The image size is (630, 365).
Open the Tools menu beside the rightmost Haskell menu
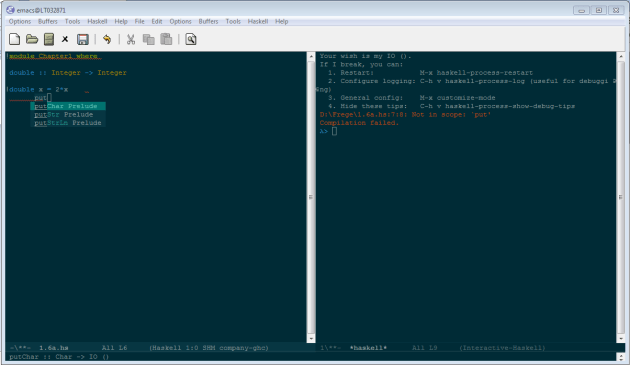233,21
